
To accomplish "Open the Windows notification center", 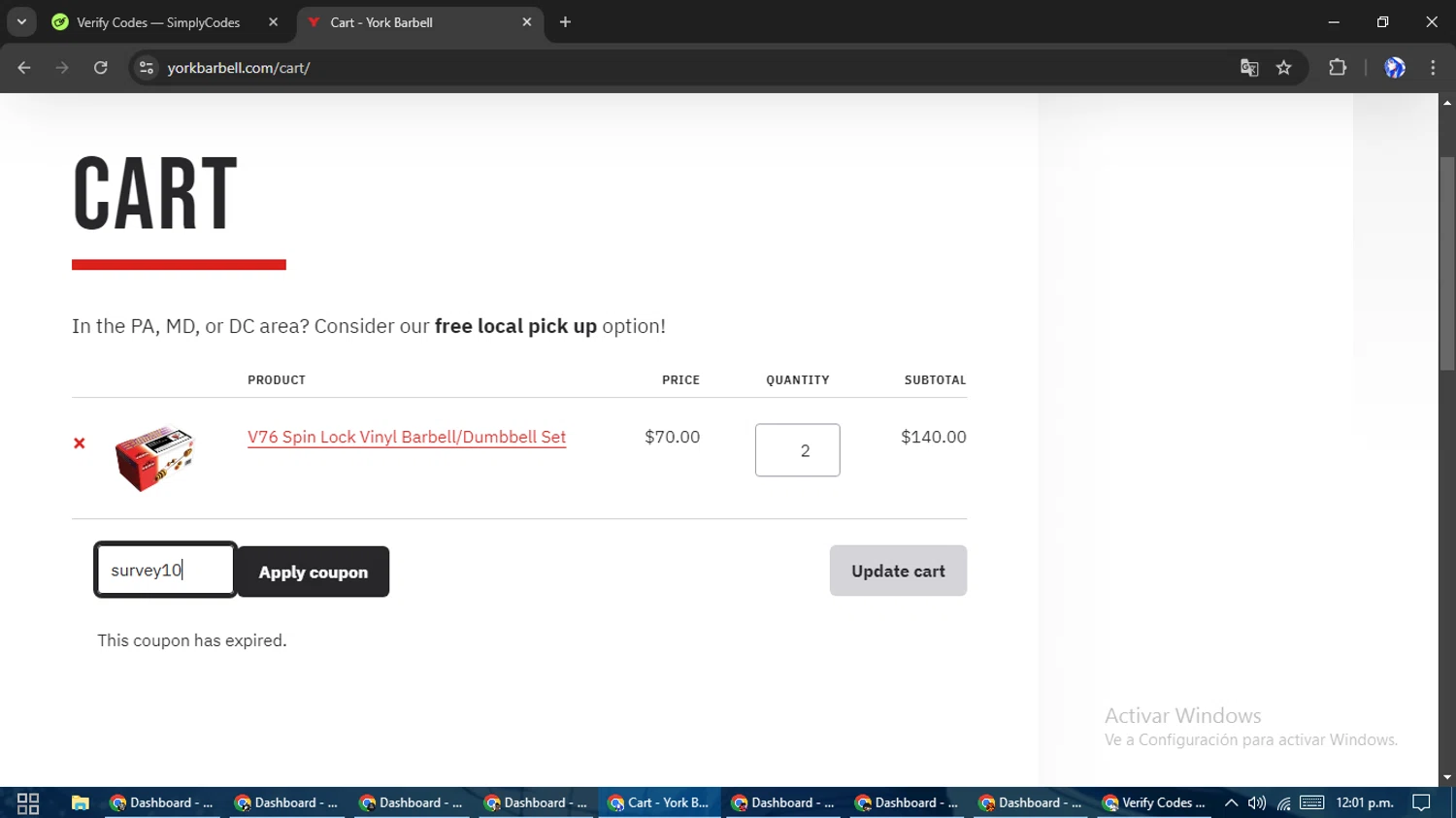I will 1422,802.
